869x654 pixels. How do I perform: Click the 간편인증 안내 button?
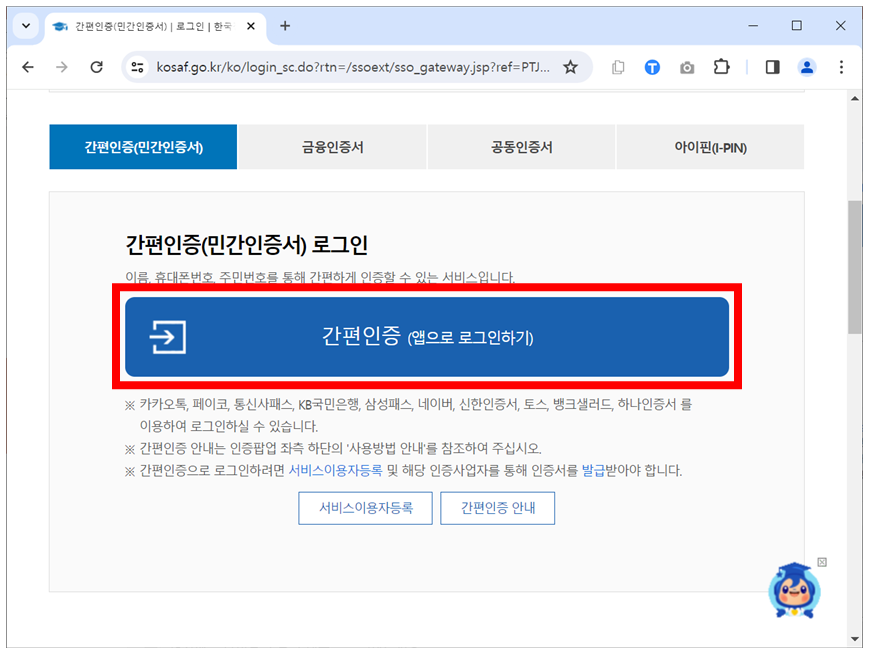tap(498, 508)
